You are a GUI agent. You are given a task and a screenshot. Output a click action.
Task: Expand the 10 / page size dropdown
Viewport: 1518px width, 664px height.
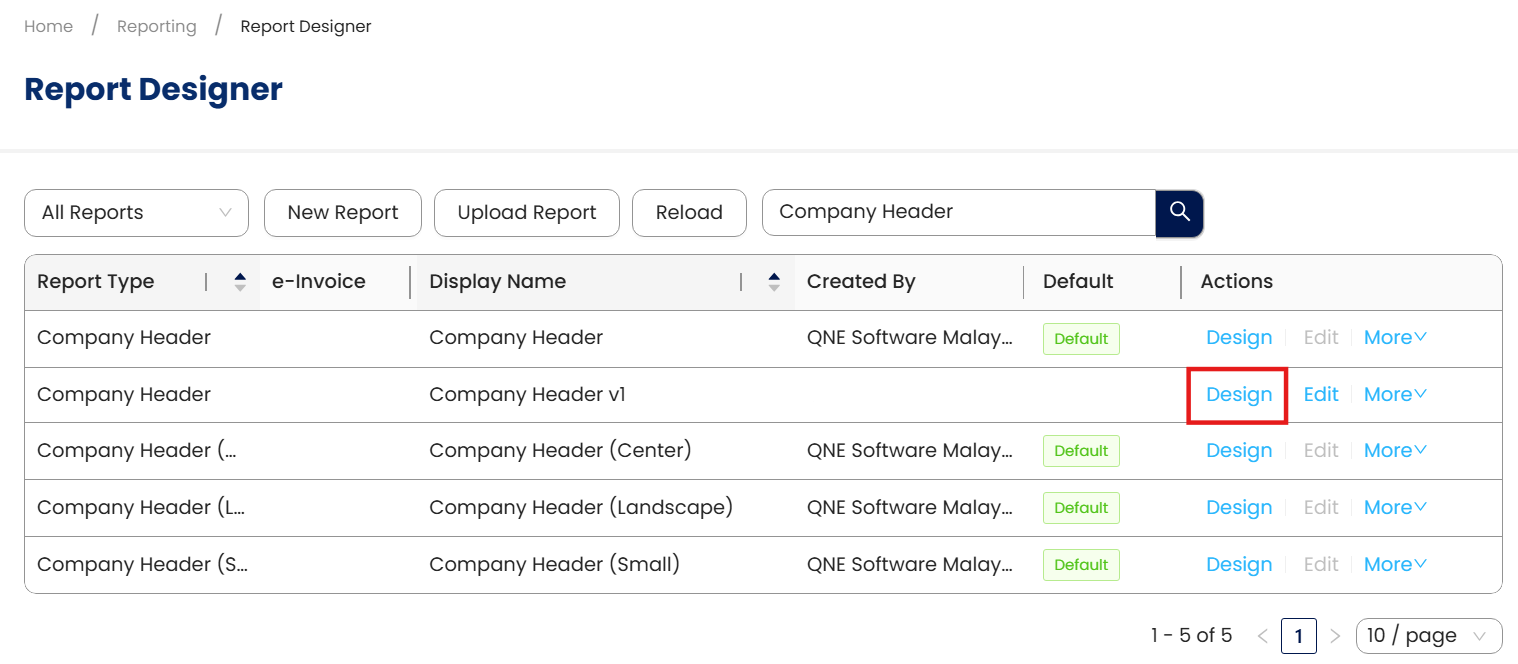point(1428,636)
